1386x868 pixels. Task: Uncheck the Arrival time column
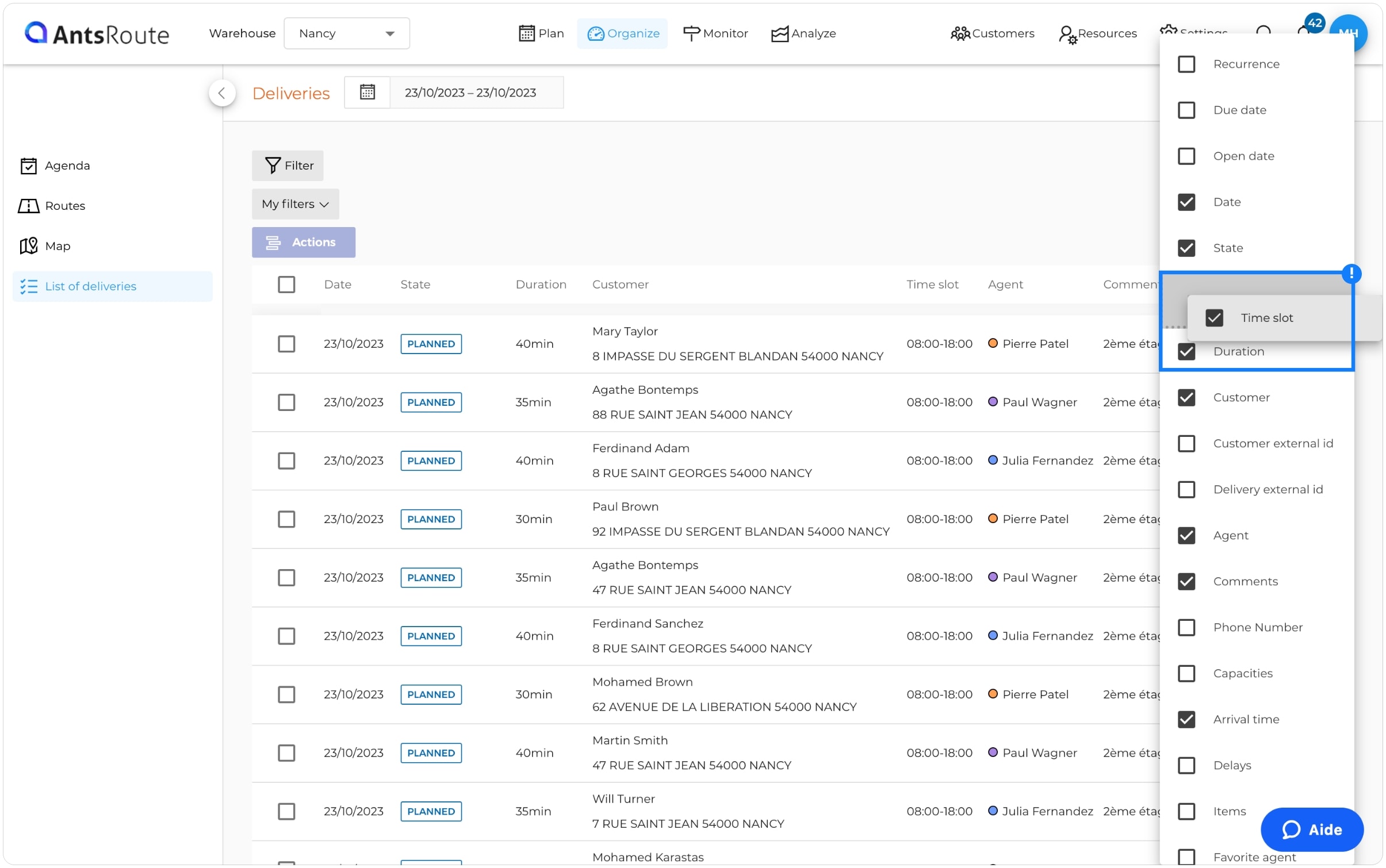(1186, 719)
